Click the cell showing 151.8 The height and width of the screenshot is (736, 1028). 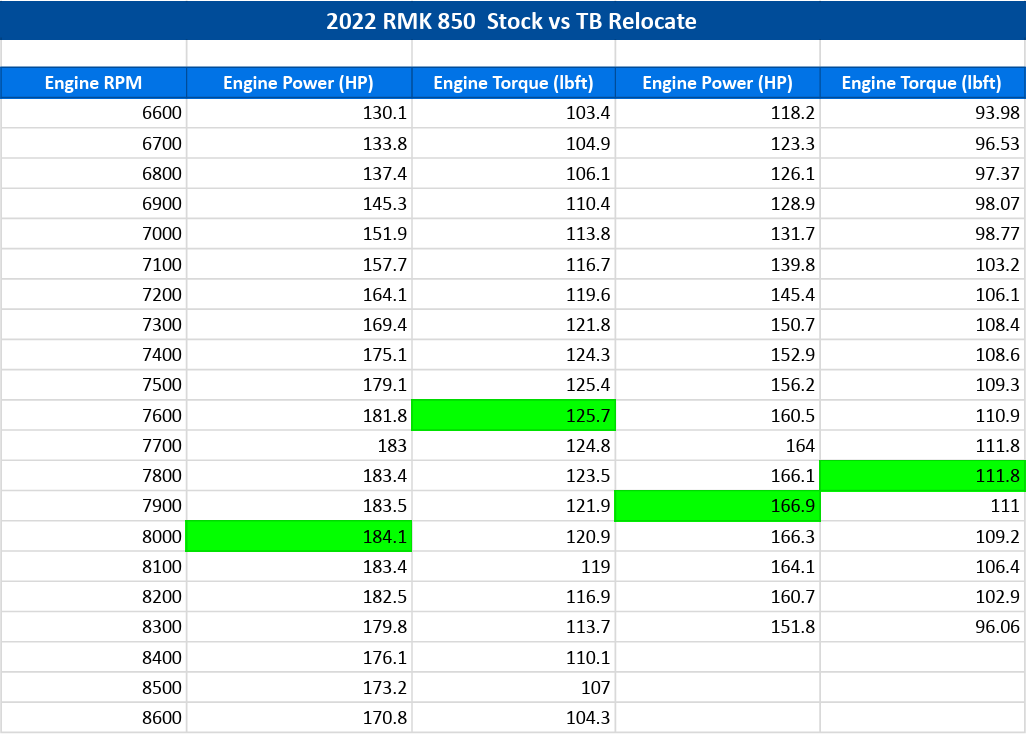click(x=717, y=627)
